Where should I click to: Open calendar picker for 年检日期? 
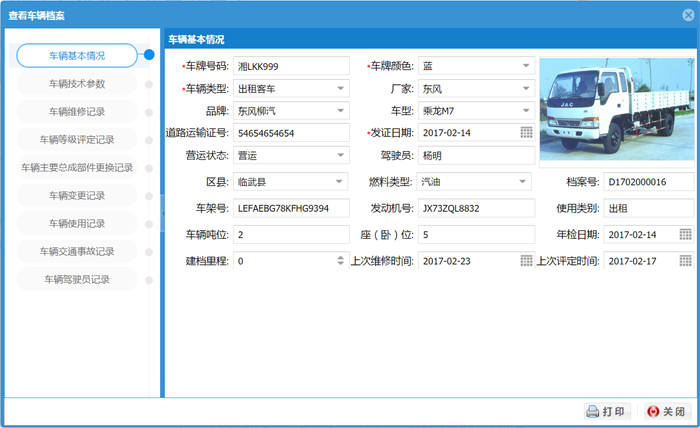click(685, 234)
